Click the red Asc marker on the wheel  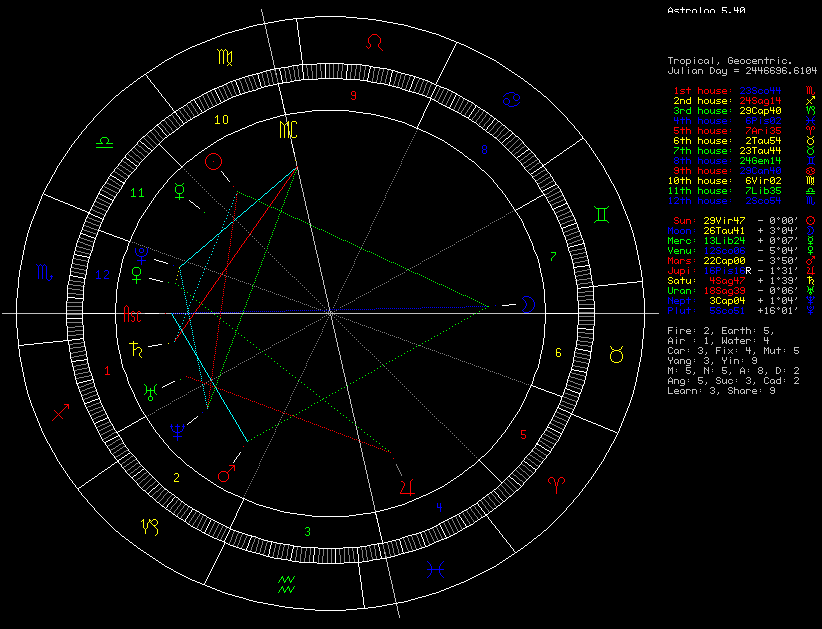pyautogui.click(x=132, y=315)
